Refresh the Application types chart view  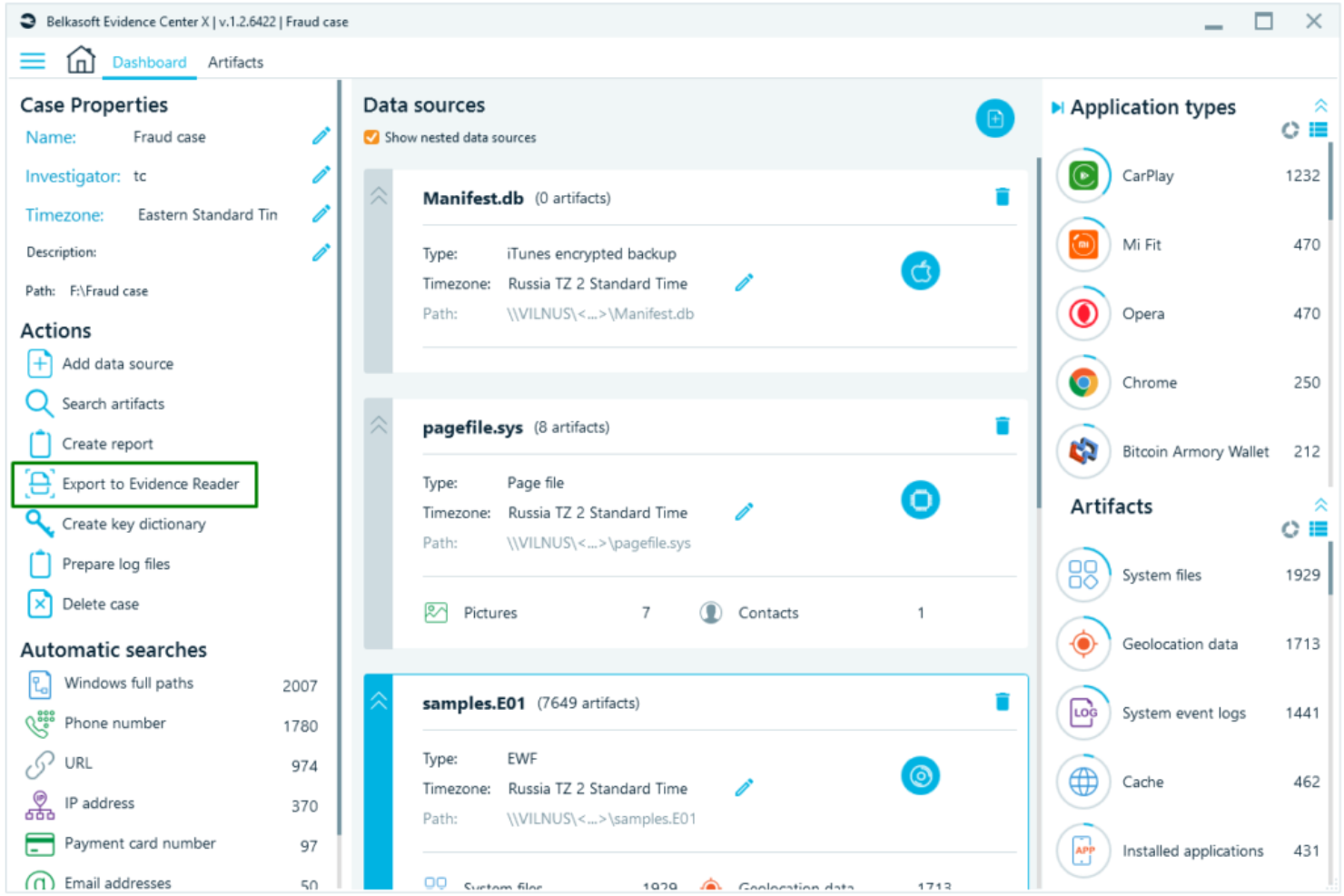(1290, 131)
